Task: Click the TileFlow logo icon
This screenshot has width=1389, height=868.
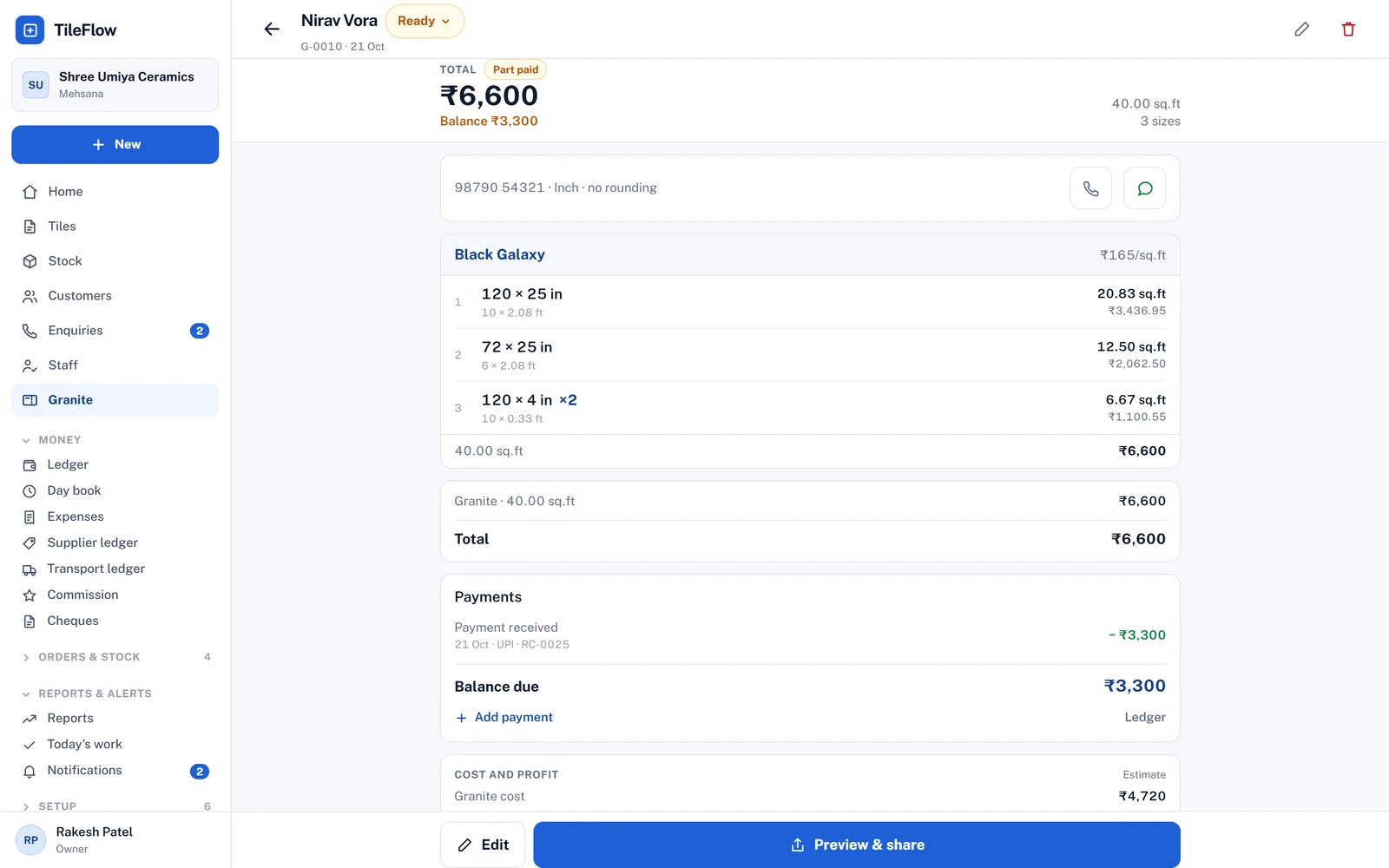Action: (x=30, y=30)
